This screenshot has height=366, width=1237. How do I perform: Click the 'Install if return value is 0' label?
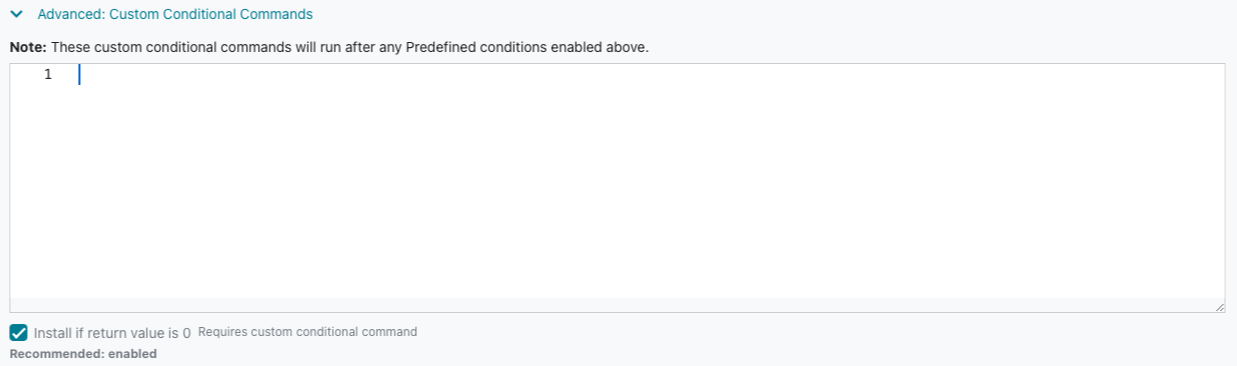[x=112, y=333]
